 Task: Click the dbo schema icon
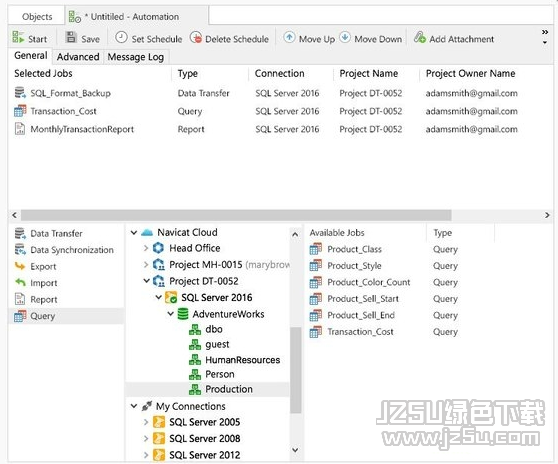click(195, 329)
